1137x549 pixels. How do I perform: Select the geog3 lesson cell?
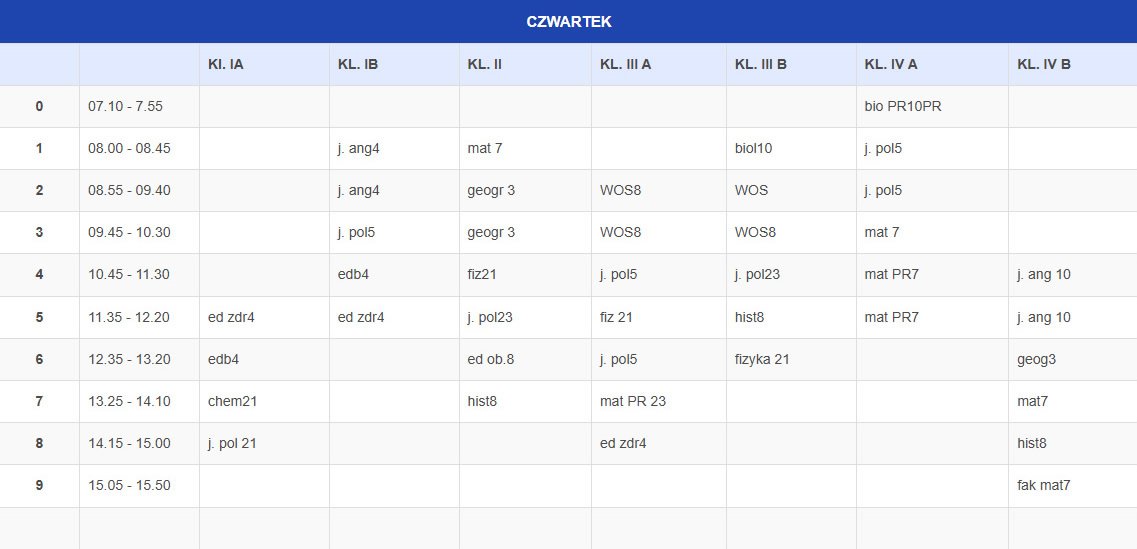[x=1037, y=359]
